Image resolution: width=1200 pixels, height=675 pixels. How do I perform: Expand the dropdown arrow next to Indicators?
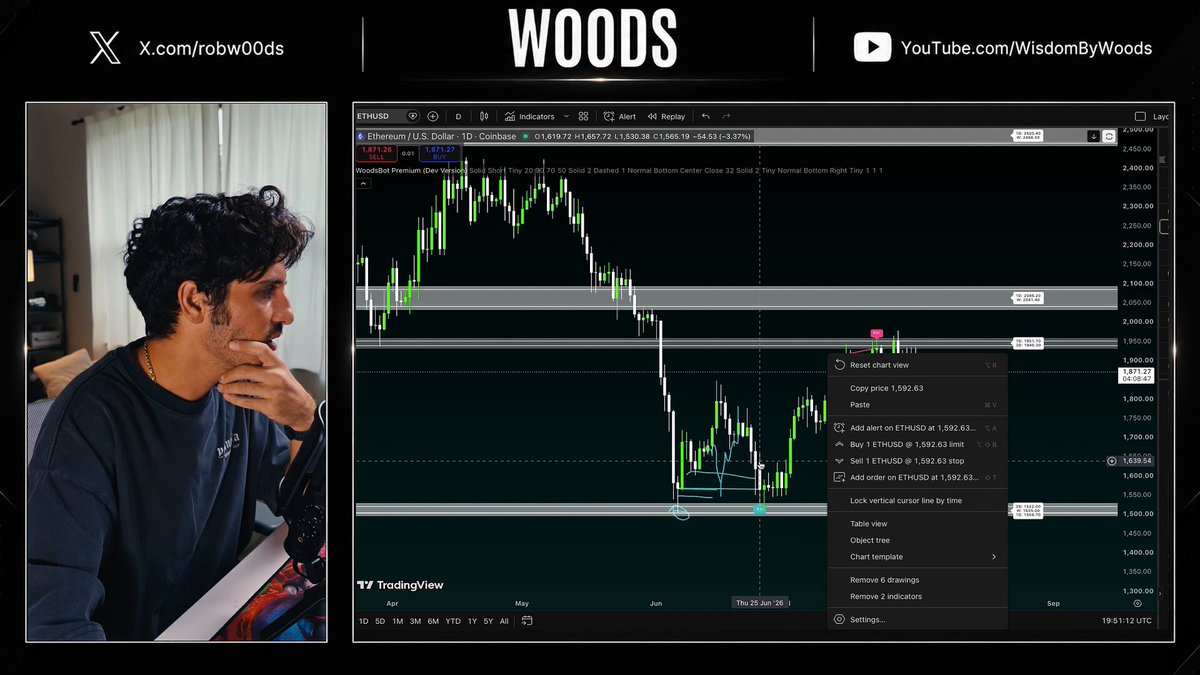point(567,116)
